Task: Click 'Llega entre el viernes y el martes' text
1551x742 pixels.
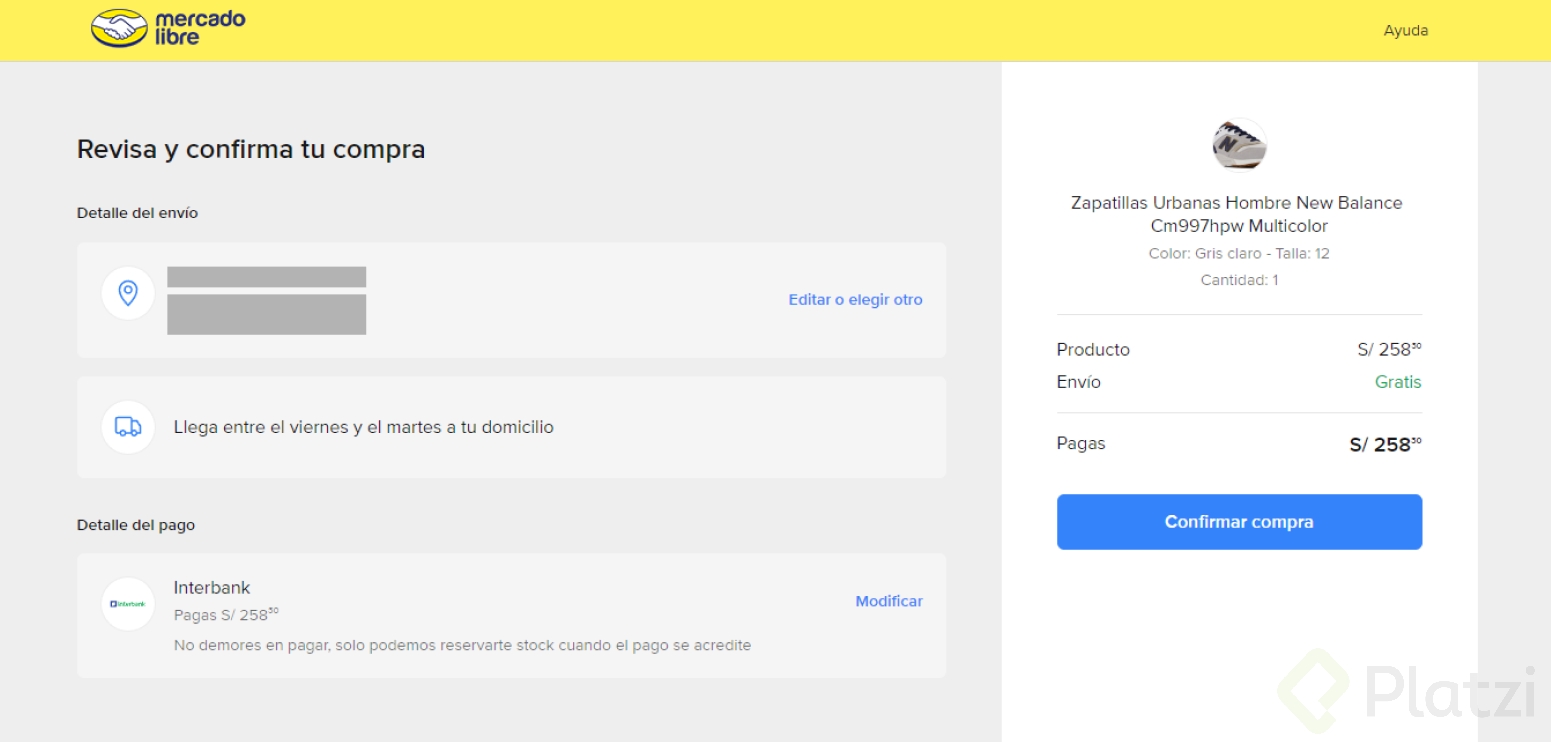Action: [x=363, y=427]
